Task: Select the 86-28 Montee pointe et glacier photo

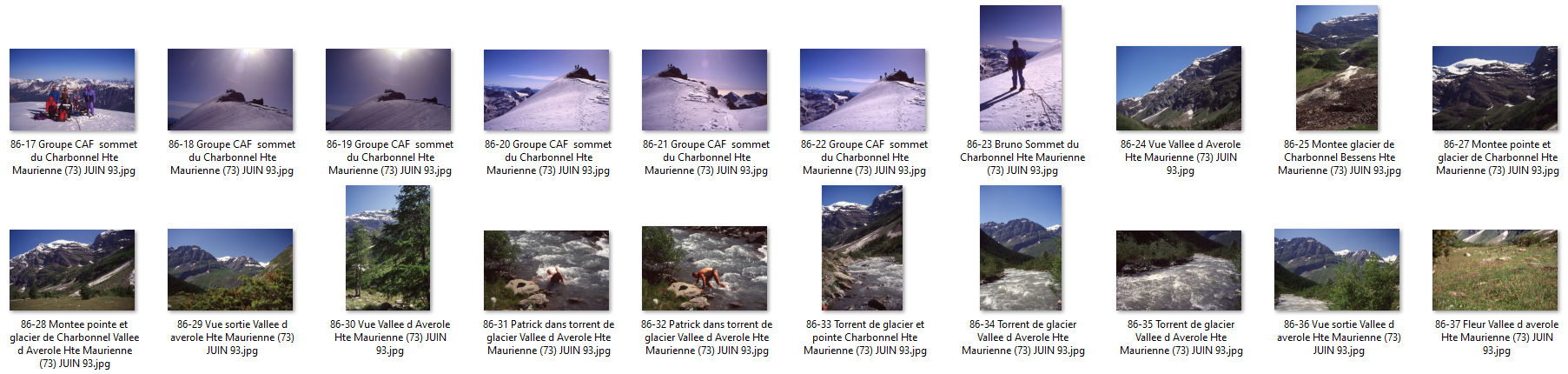Action: (x=72, y=270)
